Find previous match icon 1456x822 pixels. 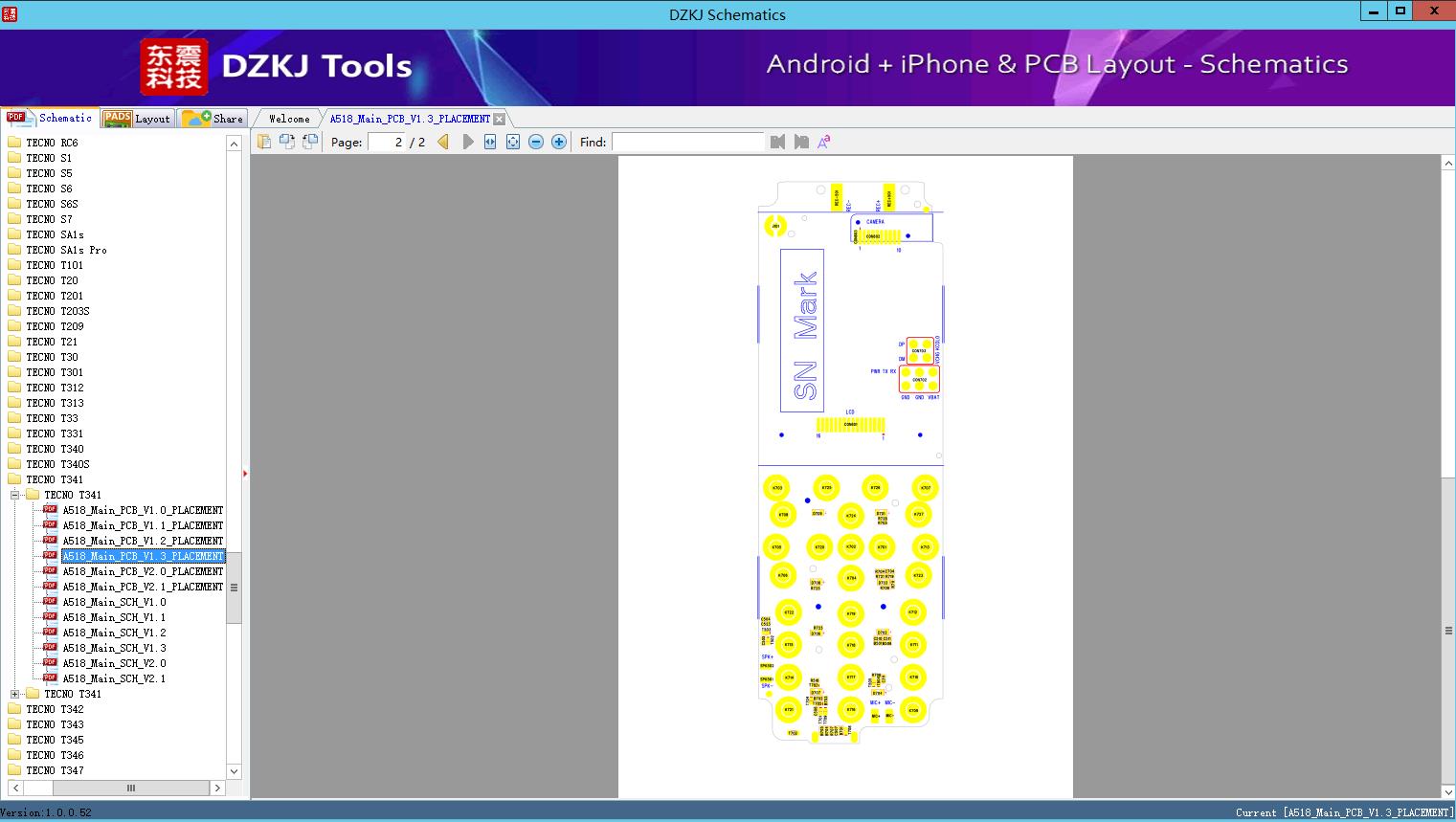pos(777,142)
